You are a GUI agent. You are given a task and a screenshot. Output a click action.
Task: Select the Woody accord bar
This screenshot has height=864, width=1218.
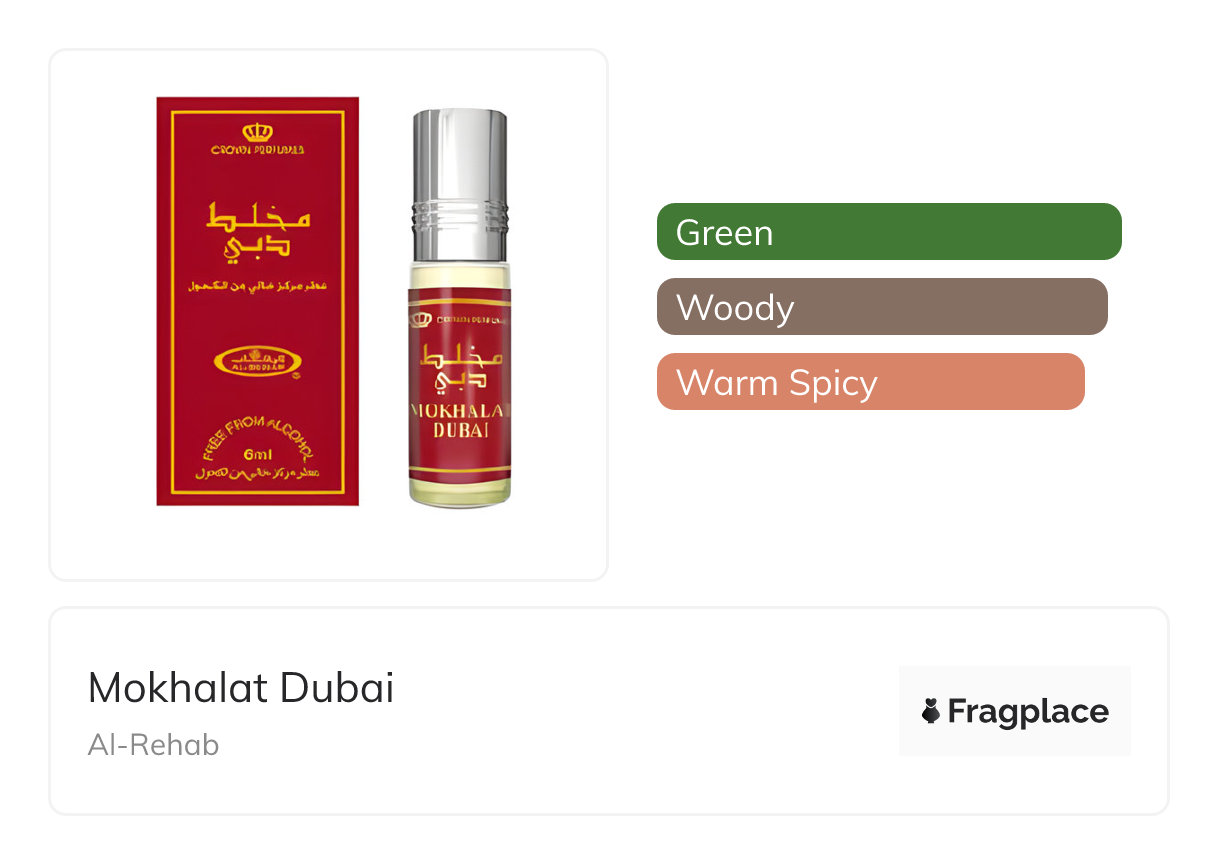coord(882,307)
